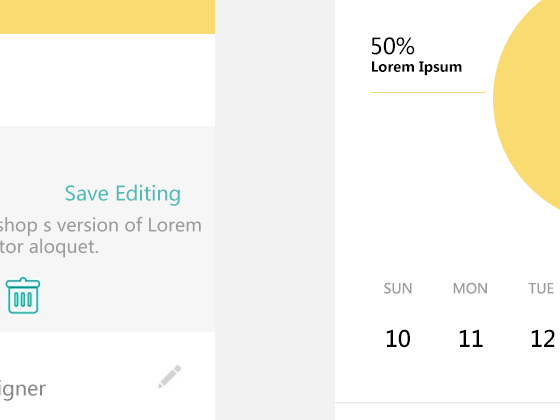Click the gray gutter between the panels
The image size is (560, 420).
pos(275,210)
